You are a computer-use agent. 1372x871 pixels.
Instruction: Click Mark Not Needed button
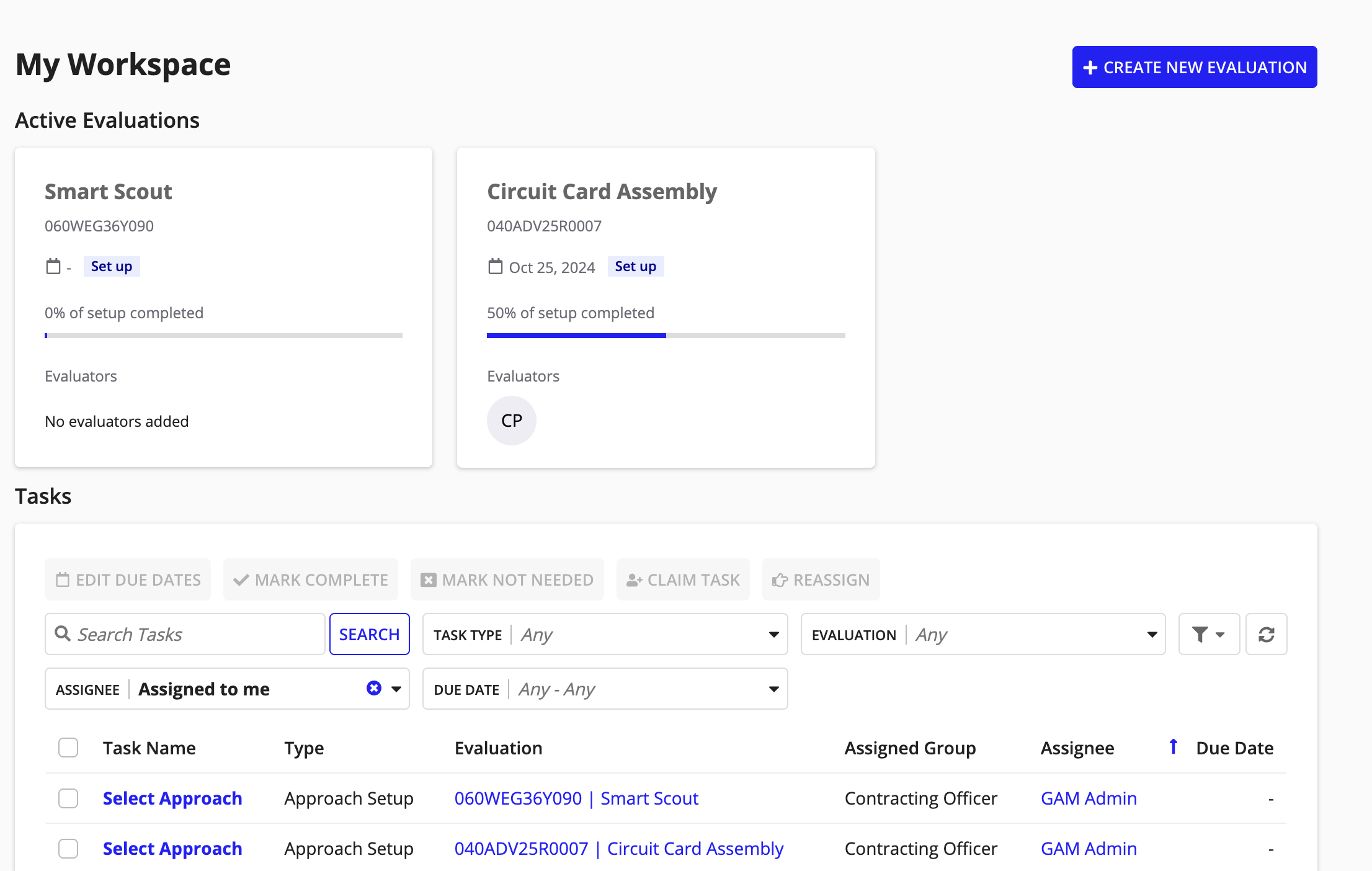coord(507,579)
